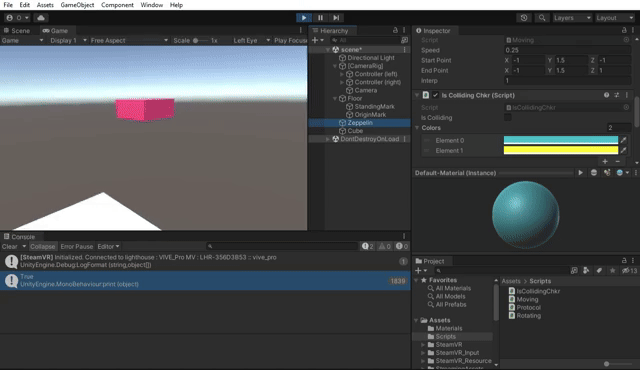Click the eyedropper for Colors Element 0
Image resolution: width=640 pixels, height=370 pixels.
tap(624, 140)
